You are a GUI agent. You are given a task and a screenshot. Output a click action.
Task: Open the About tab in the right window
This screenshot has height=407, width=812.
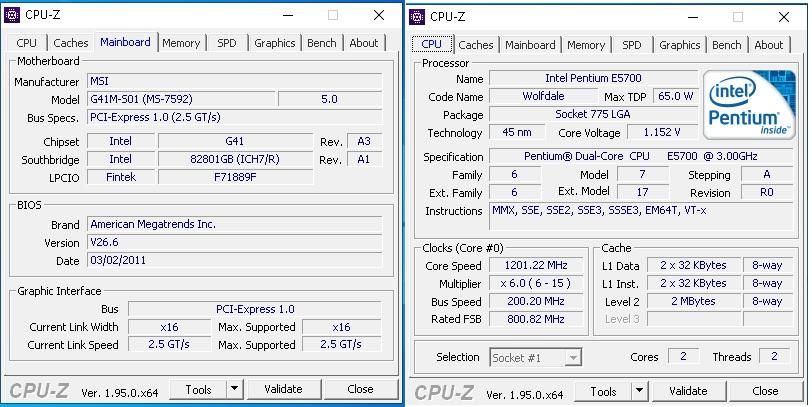click(769, 45)
